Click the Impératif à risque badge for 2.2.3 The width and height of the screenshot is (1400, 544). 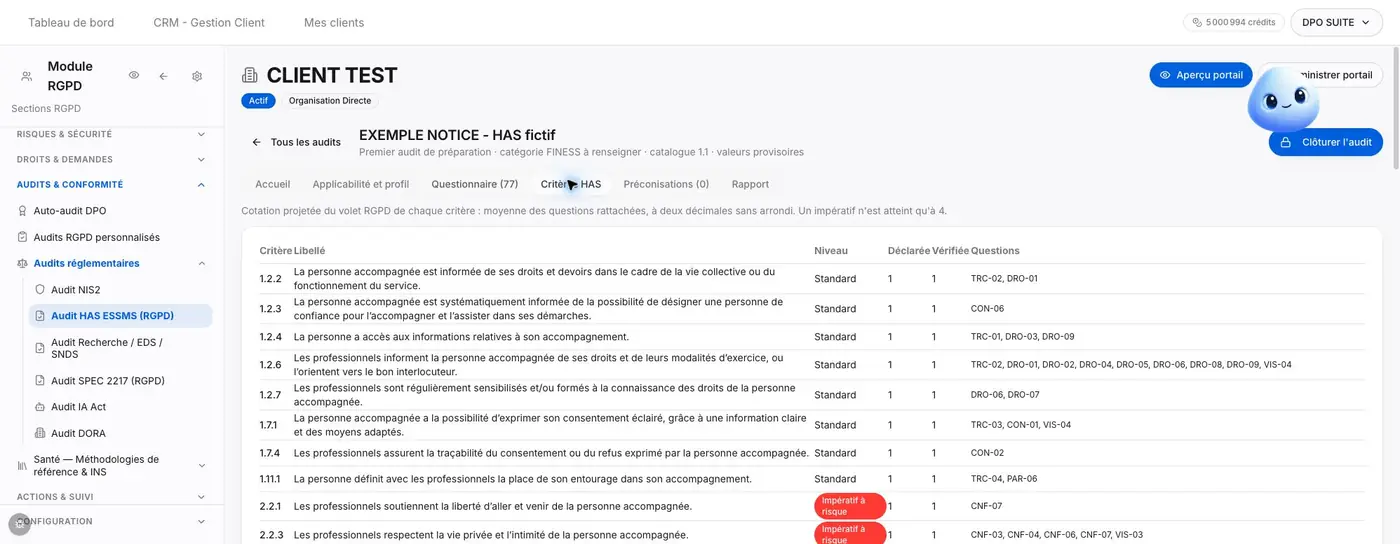click(x=850, y=534)
